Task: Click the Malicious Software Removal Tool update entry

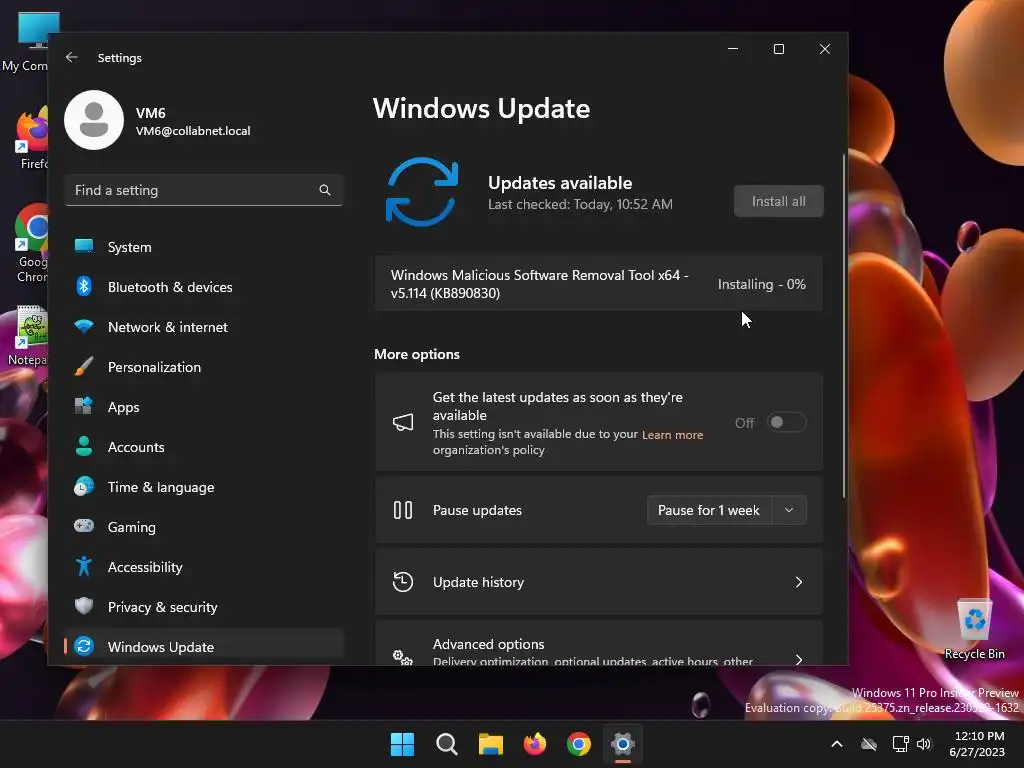Action: click(x=598, y=284)
